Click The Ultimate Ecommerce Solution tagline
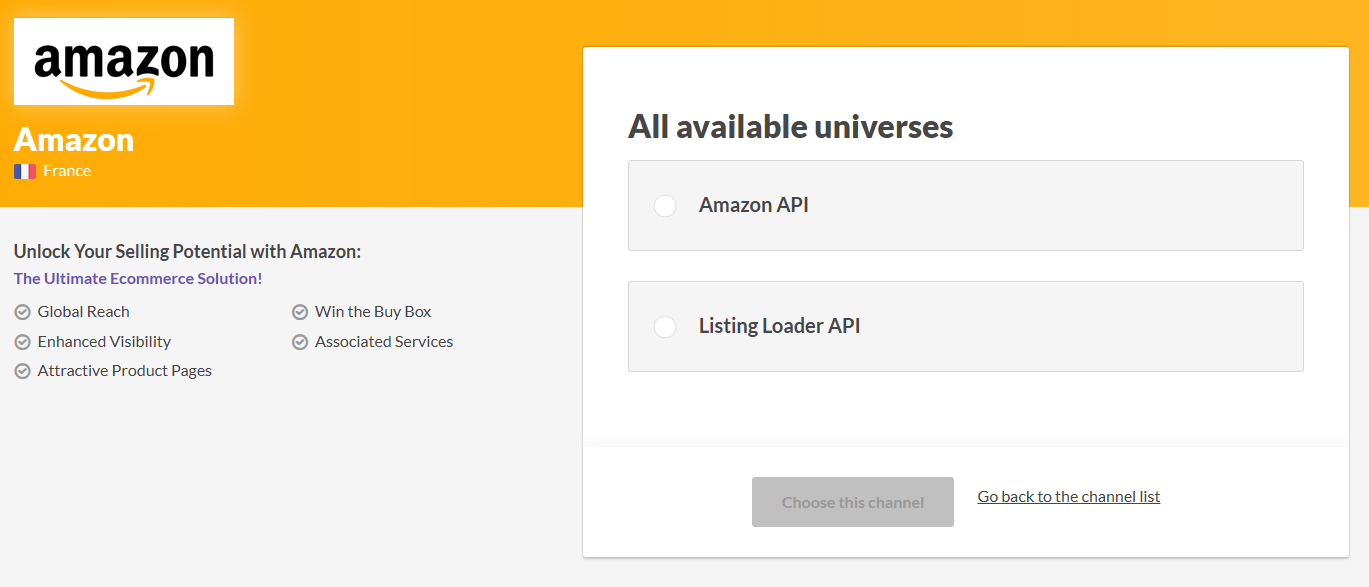 click(x=137, y=278)
